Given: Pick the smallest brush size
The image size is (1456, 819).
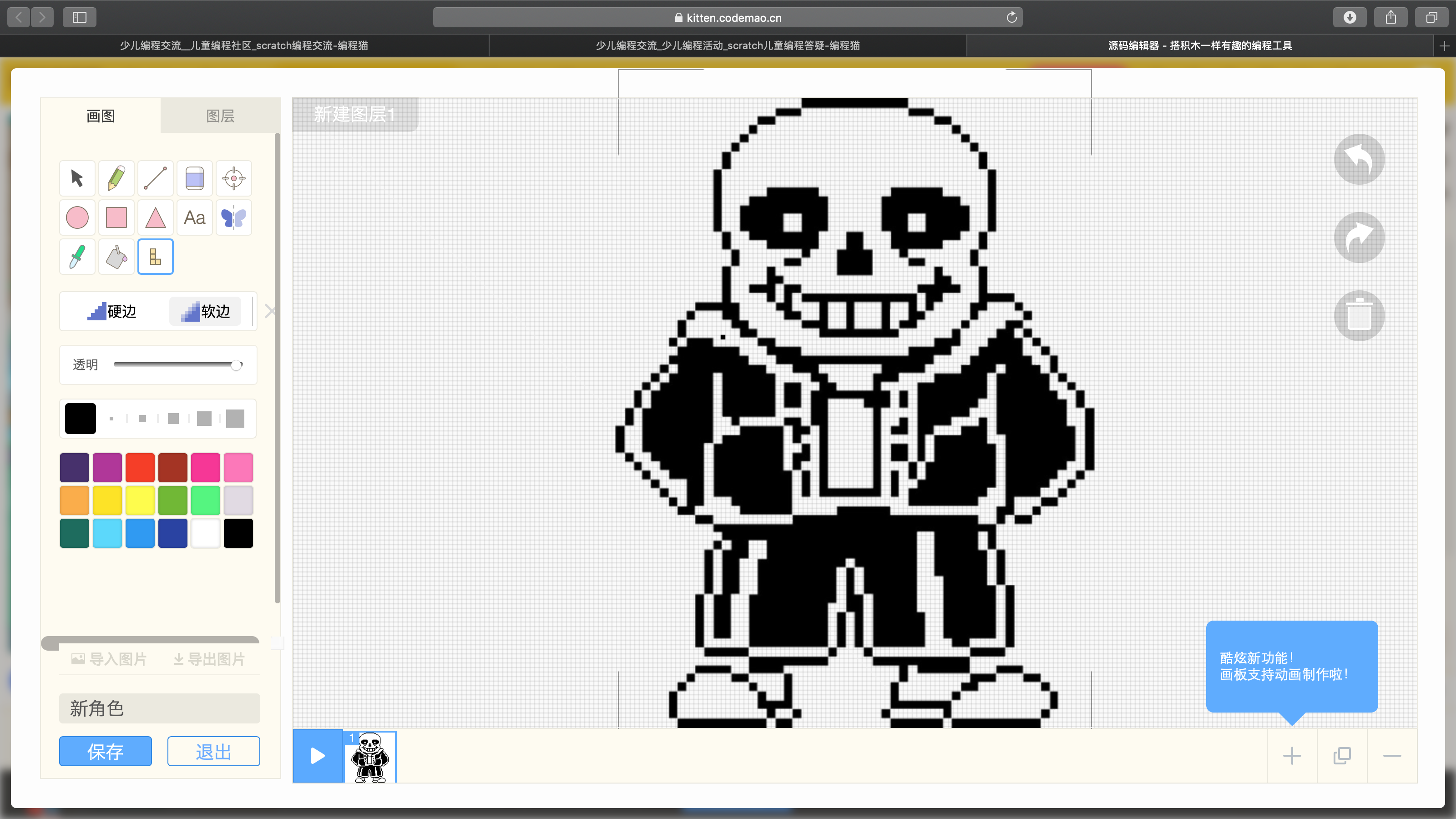Looking at the screenshot, I should (x=111, y=419).
